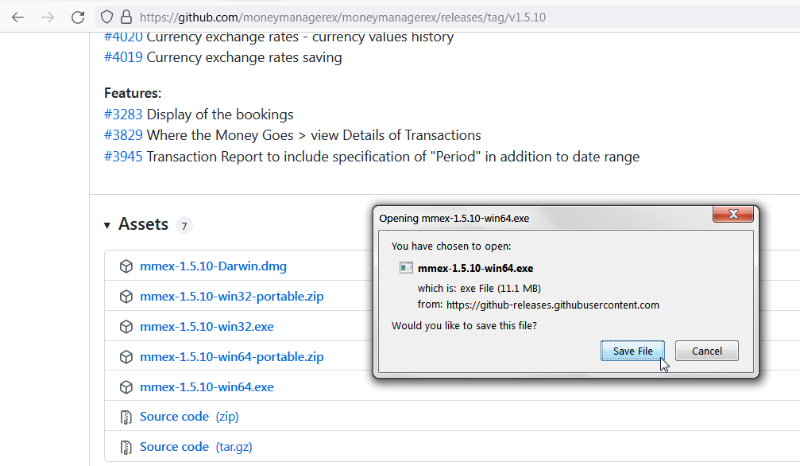
Task: Click 'Would you like to save this file?' text
Action: point(464,326)
